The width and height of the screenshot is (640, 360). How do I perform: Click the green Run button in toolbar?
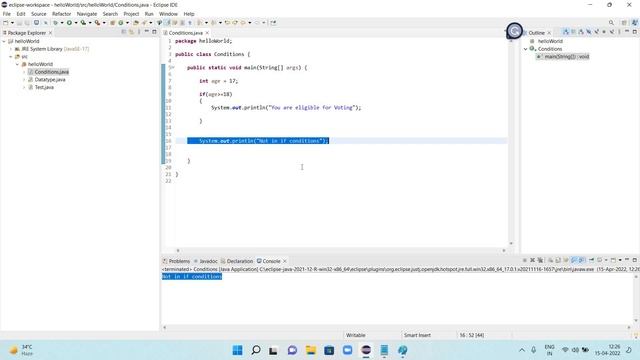pos(69,23)
